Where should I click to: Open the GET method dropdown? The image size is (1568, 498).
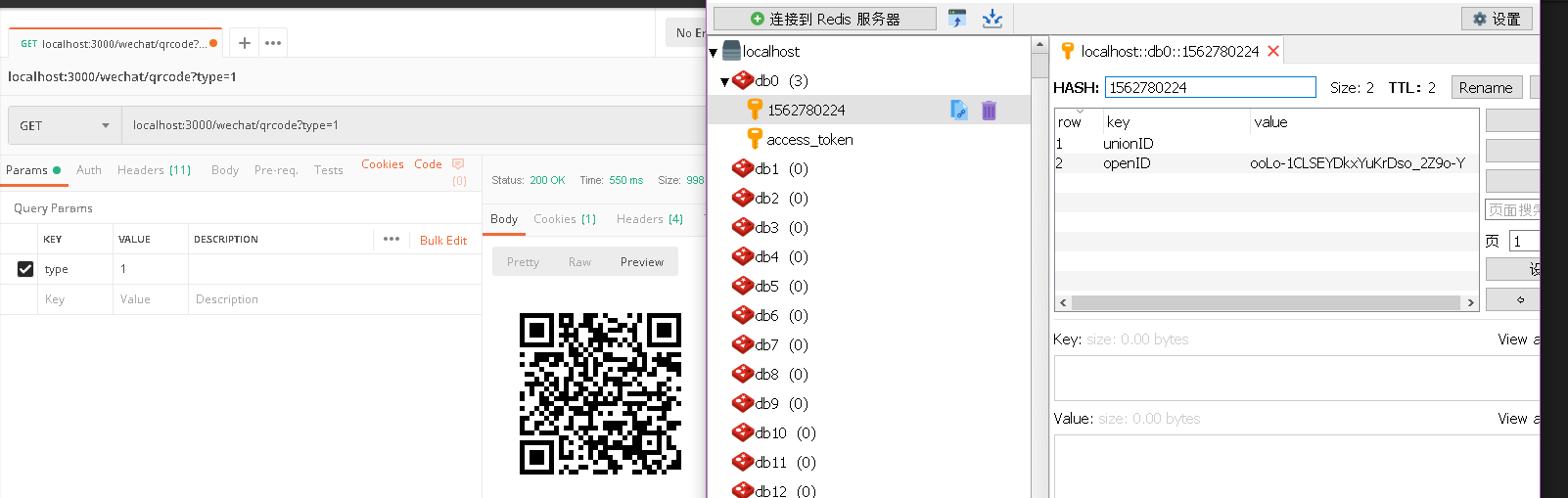tap(65, 125)
